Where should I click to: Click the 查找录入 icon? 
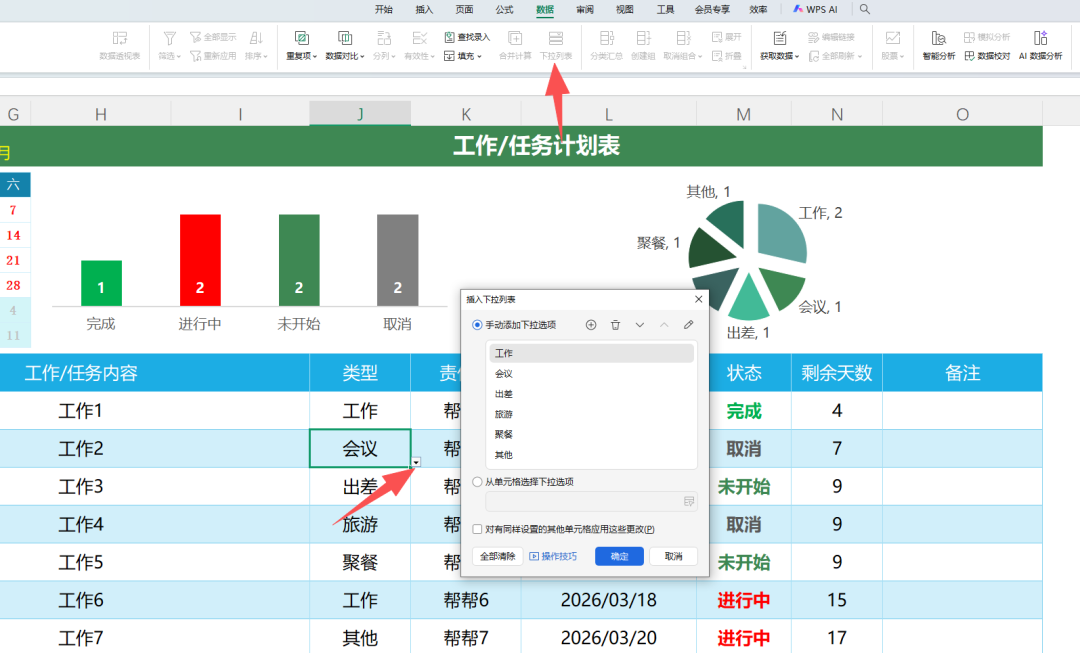[463, 36]
